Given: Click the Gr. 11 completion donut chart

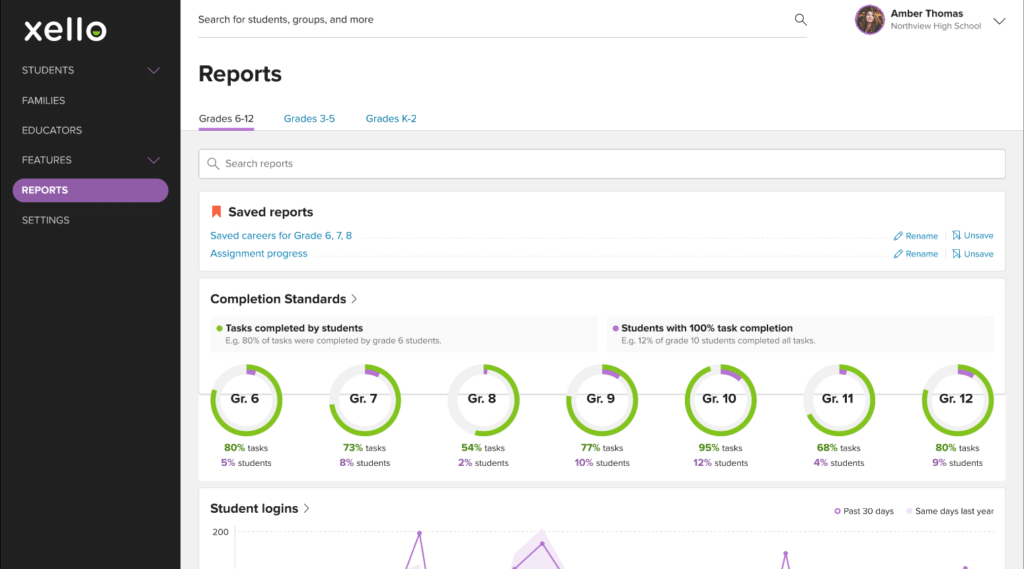Looking at the screenshot, I should [839, 400].
